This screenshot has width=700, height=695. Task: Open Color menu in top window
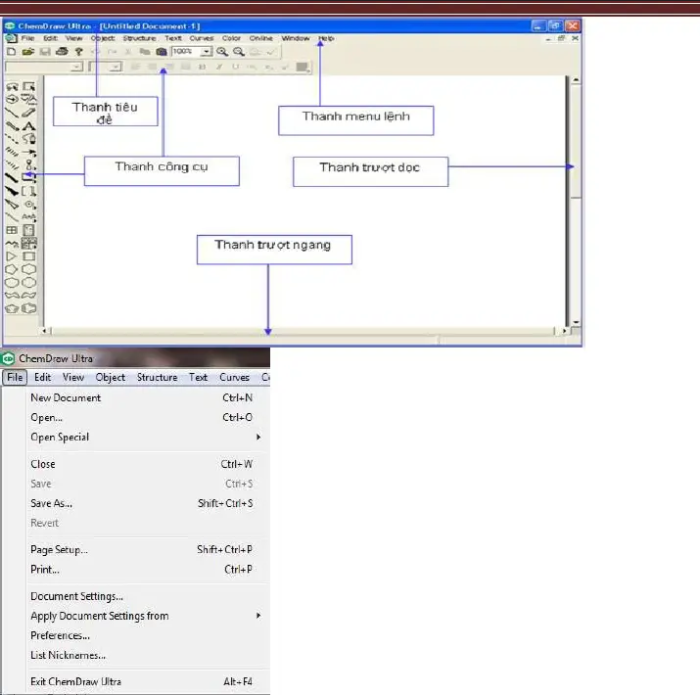231,38
